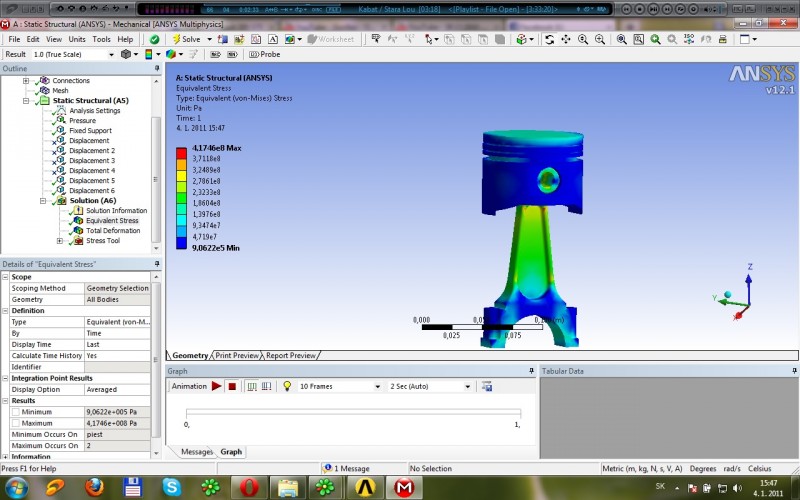This screenshot has width=800, height=500.
Task: Click the red legend color band
Action: [x=181, y=153]
